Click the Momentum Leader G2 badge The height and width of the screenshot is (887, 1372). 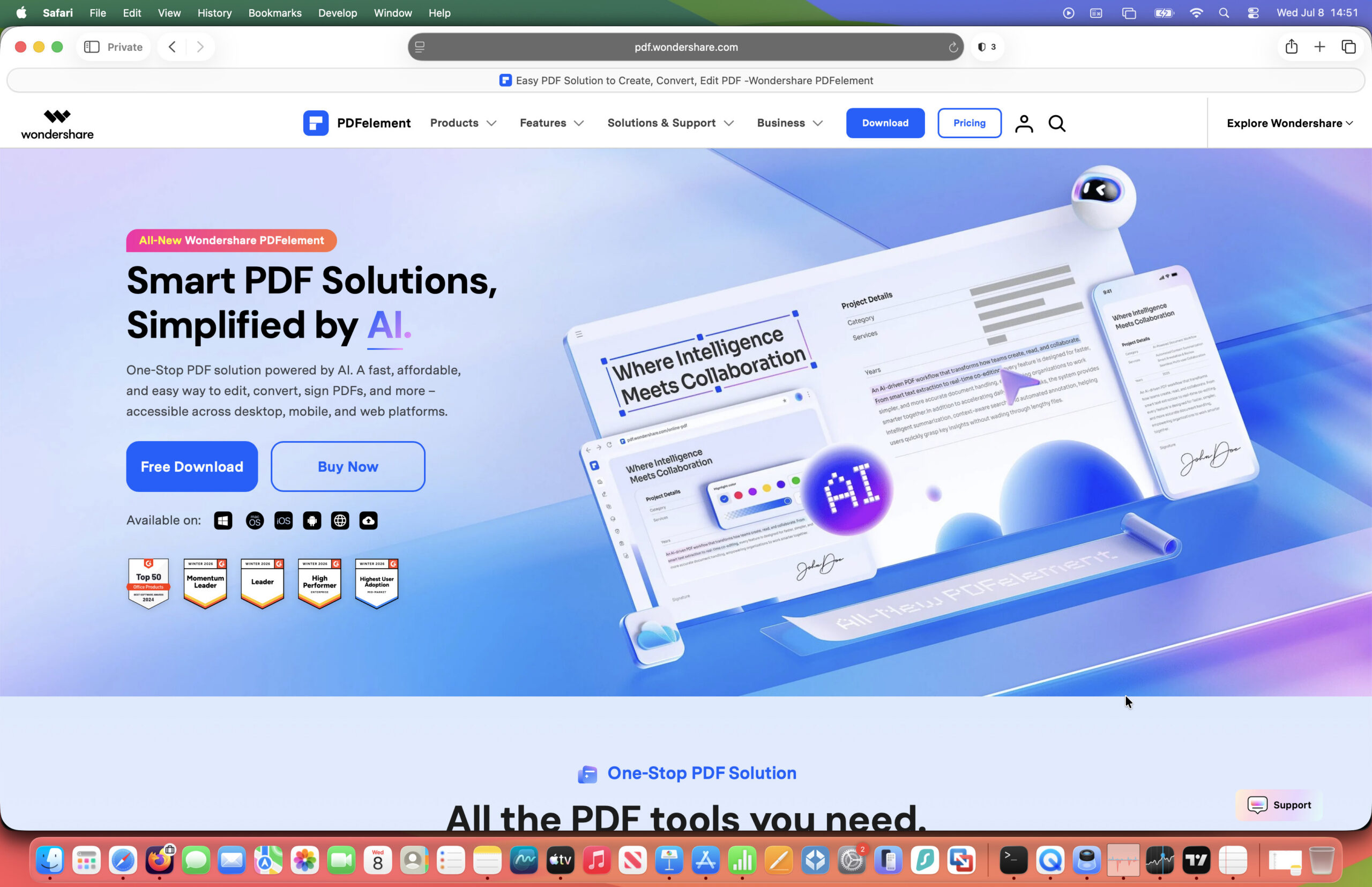click(x=205, y=584)
